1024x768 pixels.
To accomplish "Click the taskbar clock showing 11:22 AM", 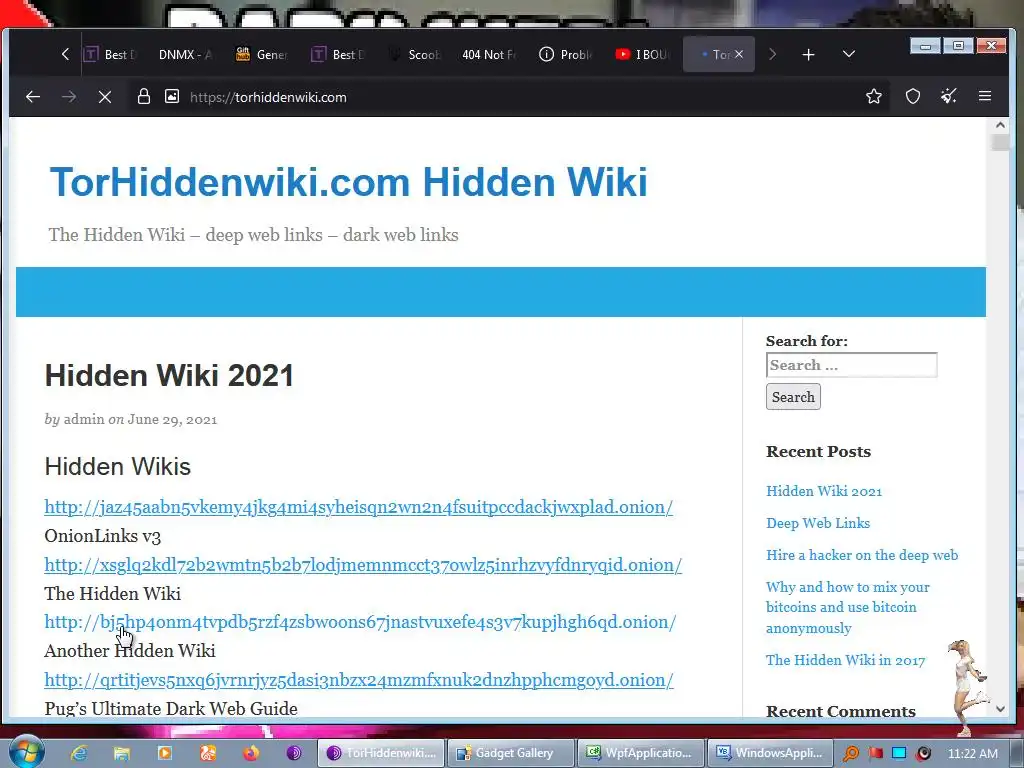I will tap(972, 754).
